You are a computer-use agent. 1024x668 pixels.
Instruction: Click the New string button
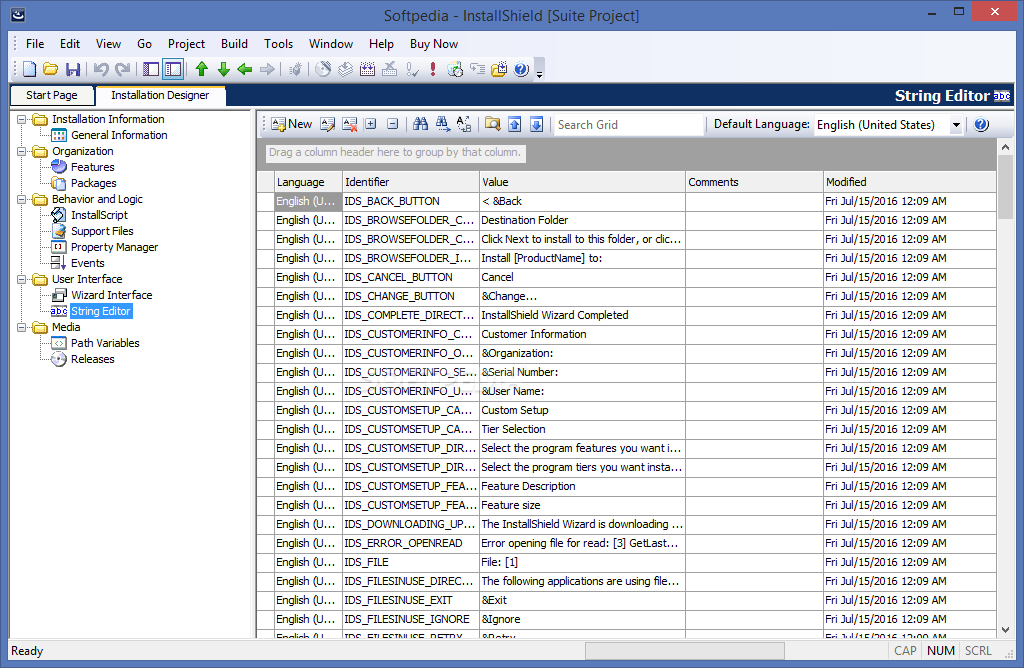point(292,124)
